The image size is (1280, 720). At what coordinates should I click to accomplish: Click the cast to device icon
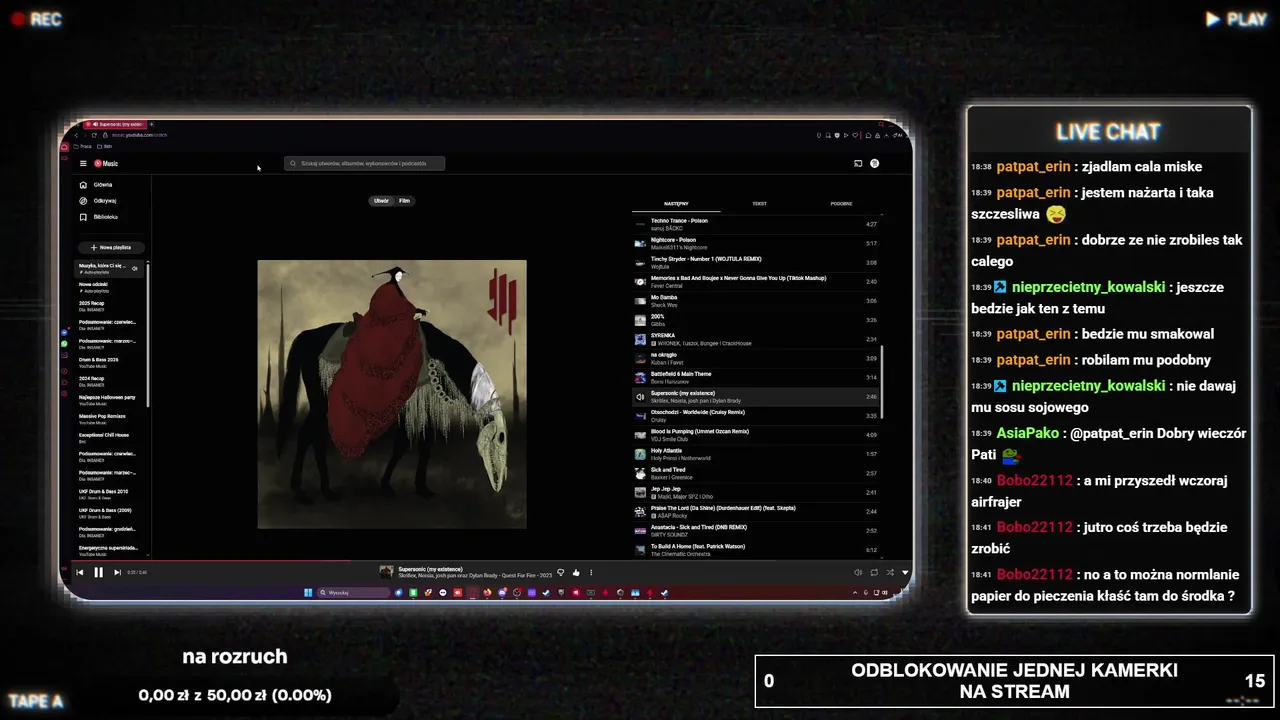tap(857, 163)
